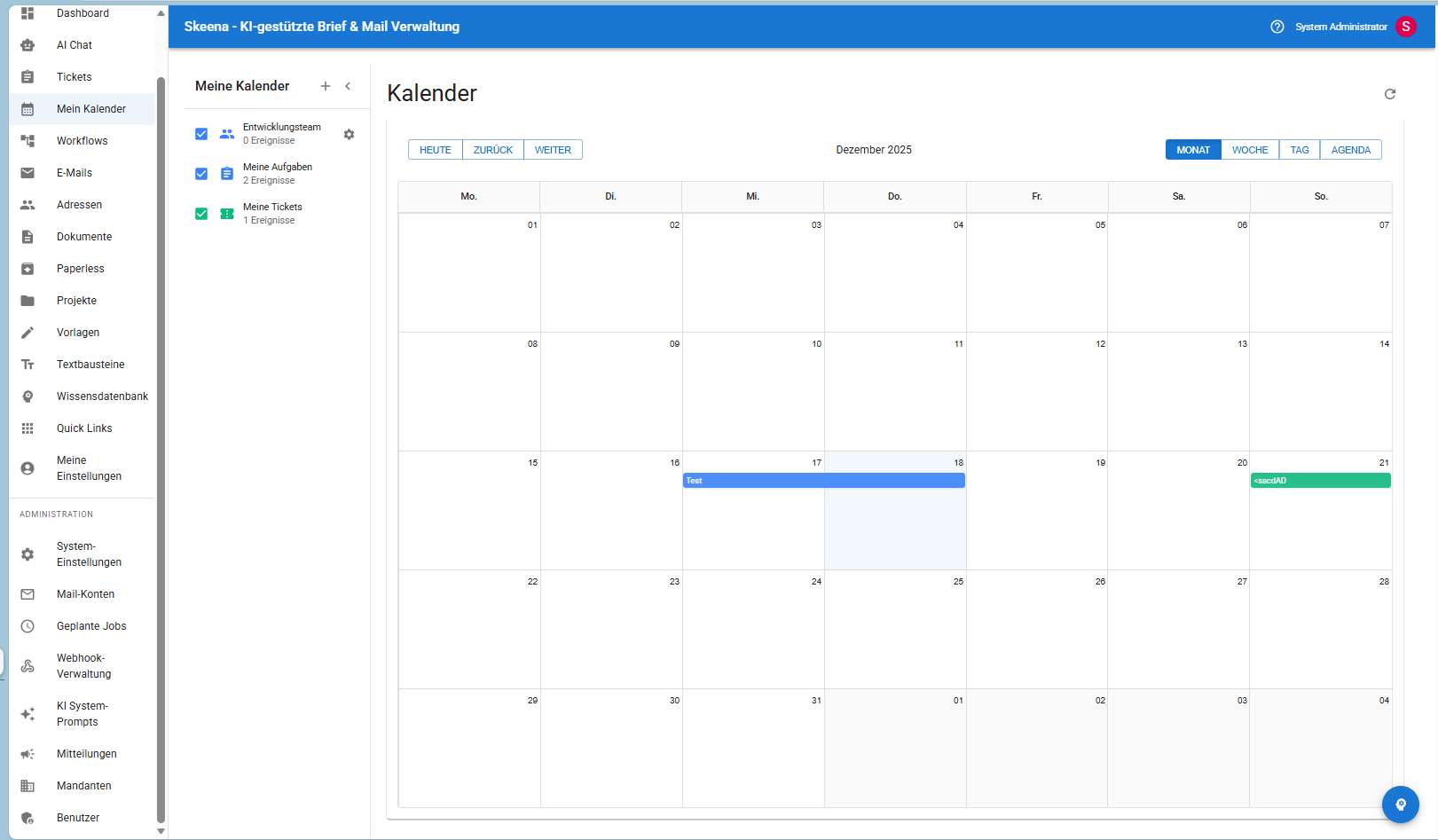Image resolution: width=1438 pixels, height=840 pixels.
Task: Disable the Meine Aufgaben calendar
Action: 201,173
